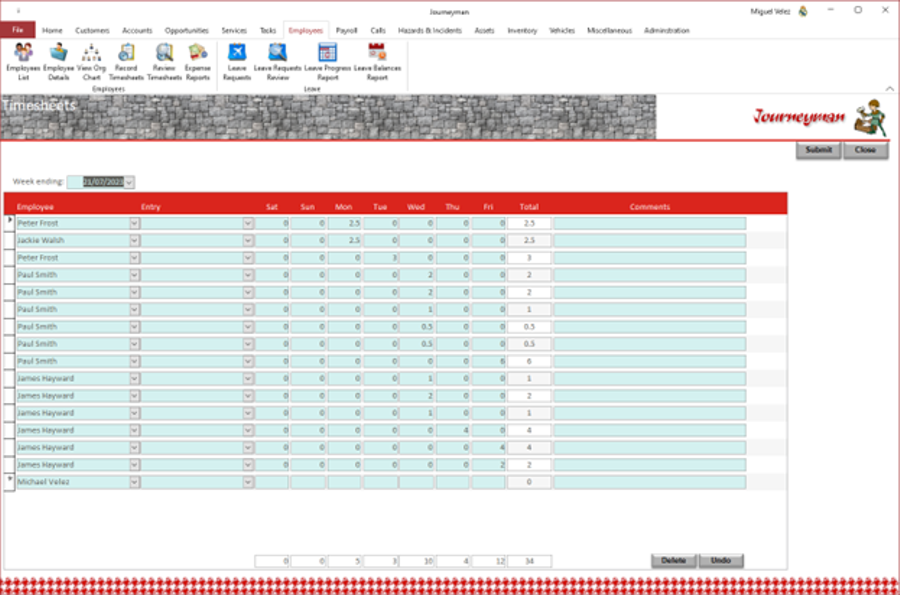Open the Hazards & Incidents tab

[x=429, y=30]
